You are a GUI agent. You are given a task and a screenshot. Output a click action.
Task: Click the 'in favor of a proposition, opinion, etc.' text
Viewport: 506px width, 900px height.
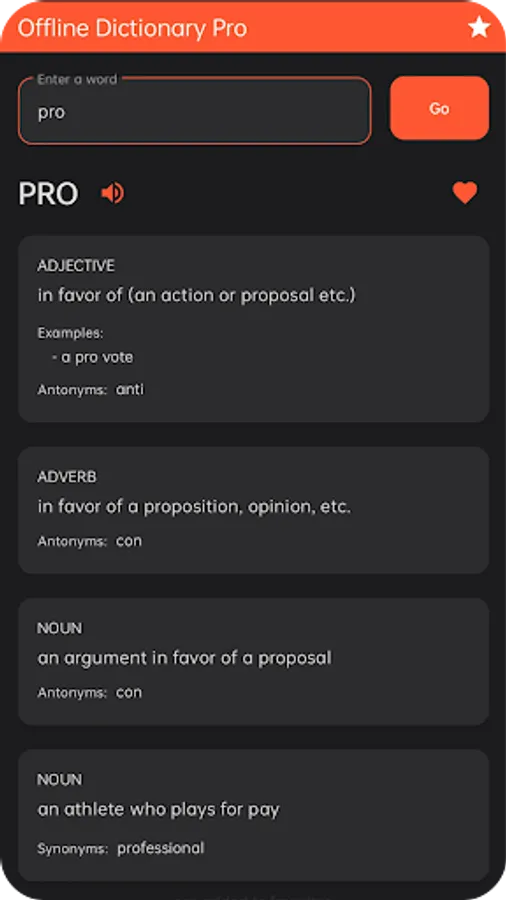pyautogui.click(x=194, y=507)
